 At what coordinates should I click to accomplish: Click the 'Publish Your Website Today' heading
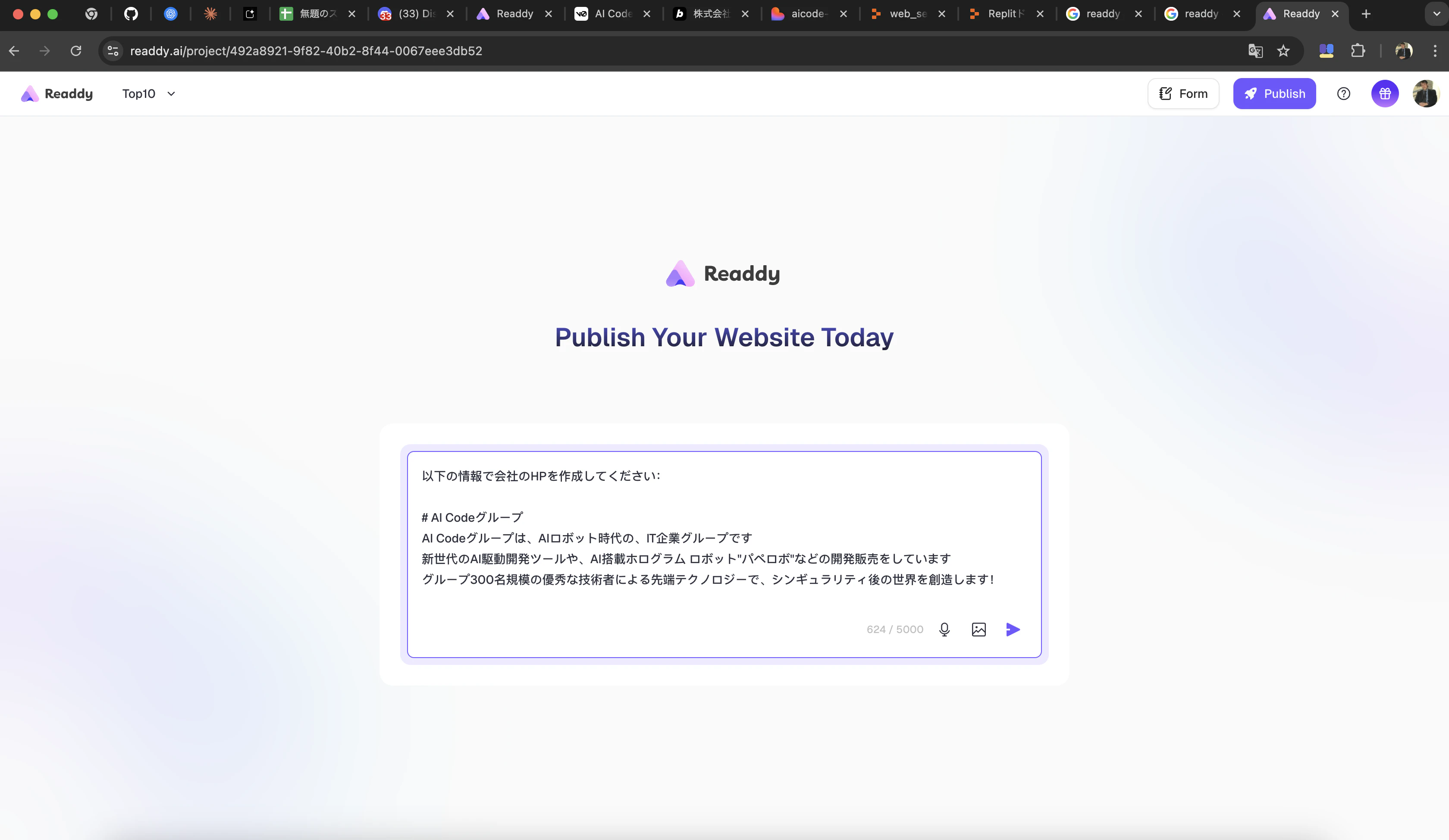click(724, 337)
